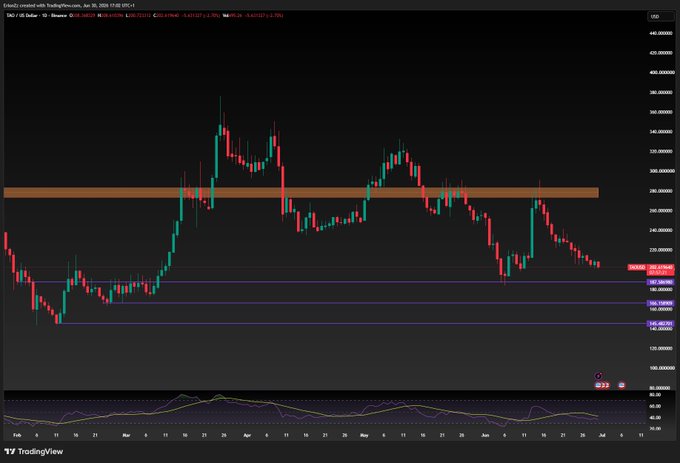The height and width of the screenshot is (463, 680).
Task: Click the May label on time axis
Action: pyautogui.click(x=364, y=435)
